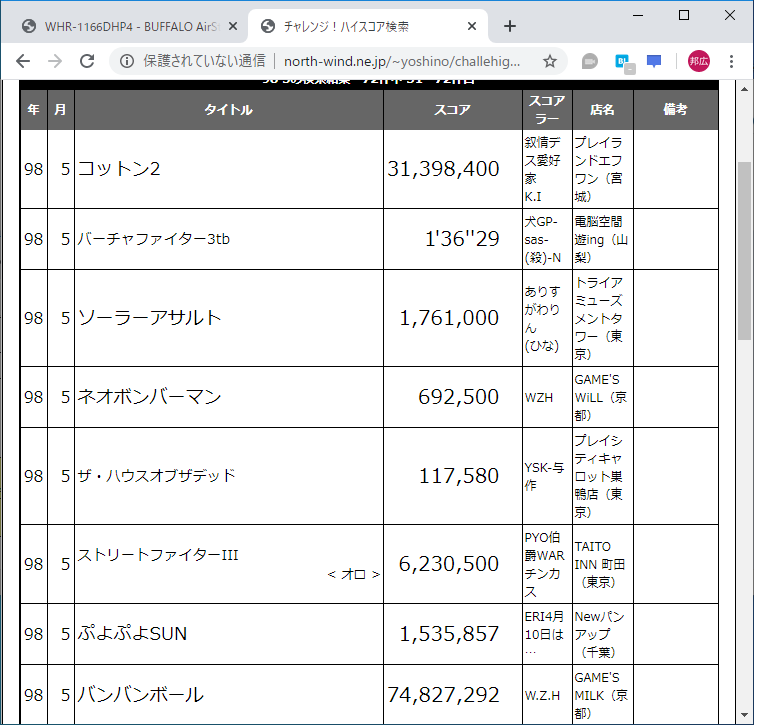Click the store 電脳空間遊ing（山梨）

click(601, 239)
